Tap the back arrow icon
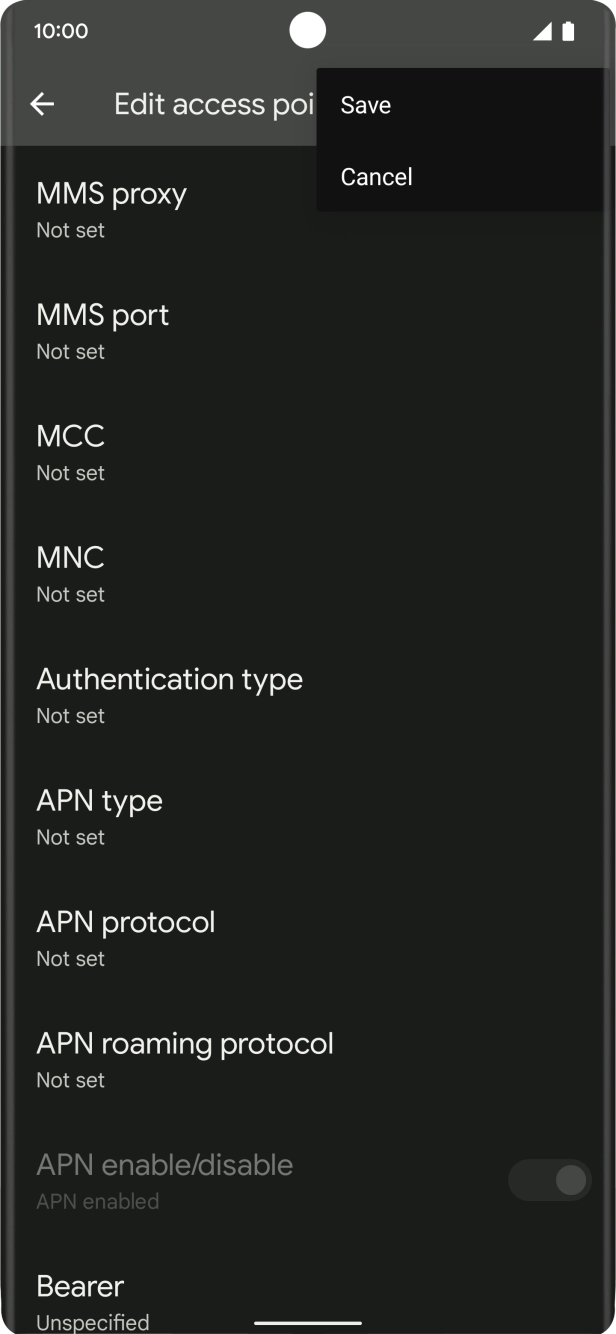This screenshot has height=1334, width=616. point(42,104)
